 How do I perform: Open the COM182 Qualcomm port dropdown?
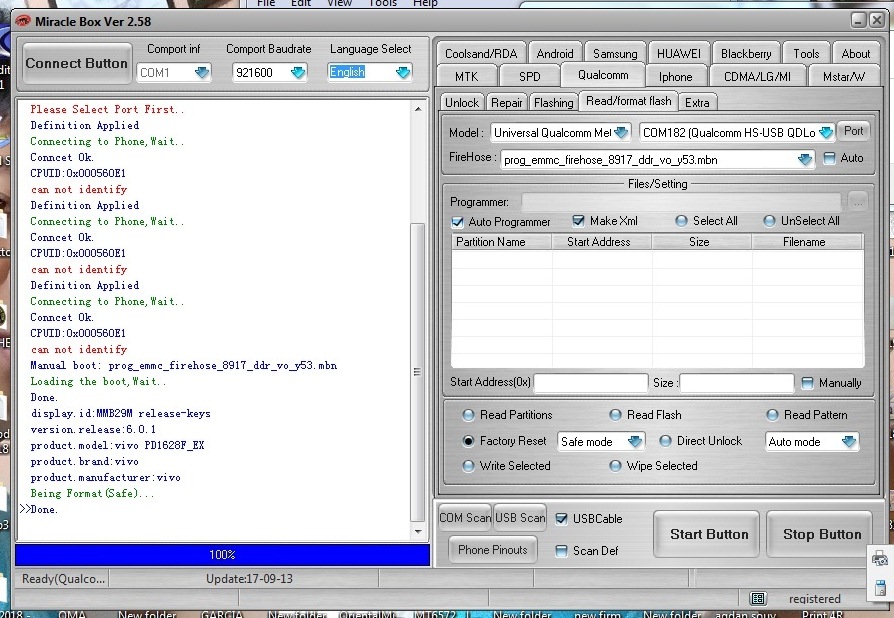(x=826, y=133)
